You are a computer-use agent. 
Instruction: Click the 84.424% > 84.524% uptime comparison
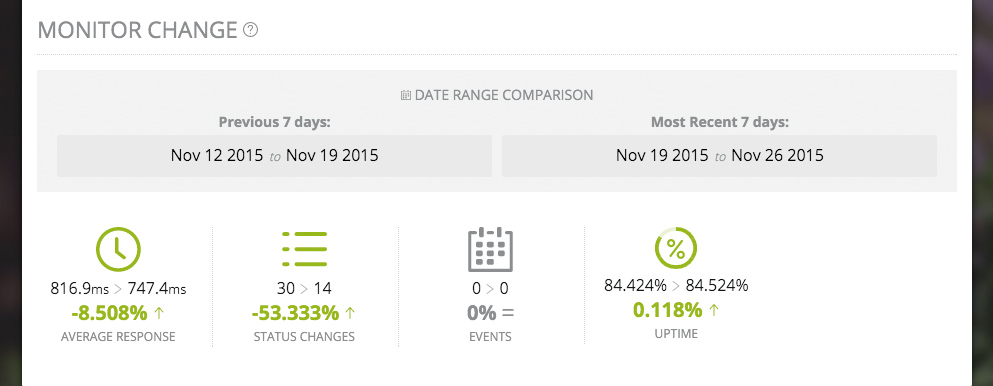676,286
